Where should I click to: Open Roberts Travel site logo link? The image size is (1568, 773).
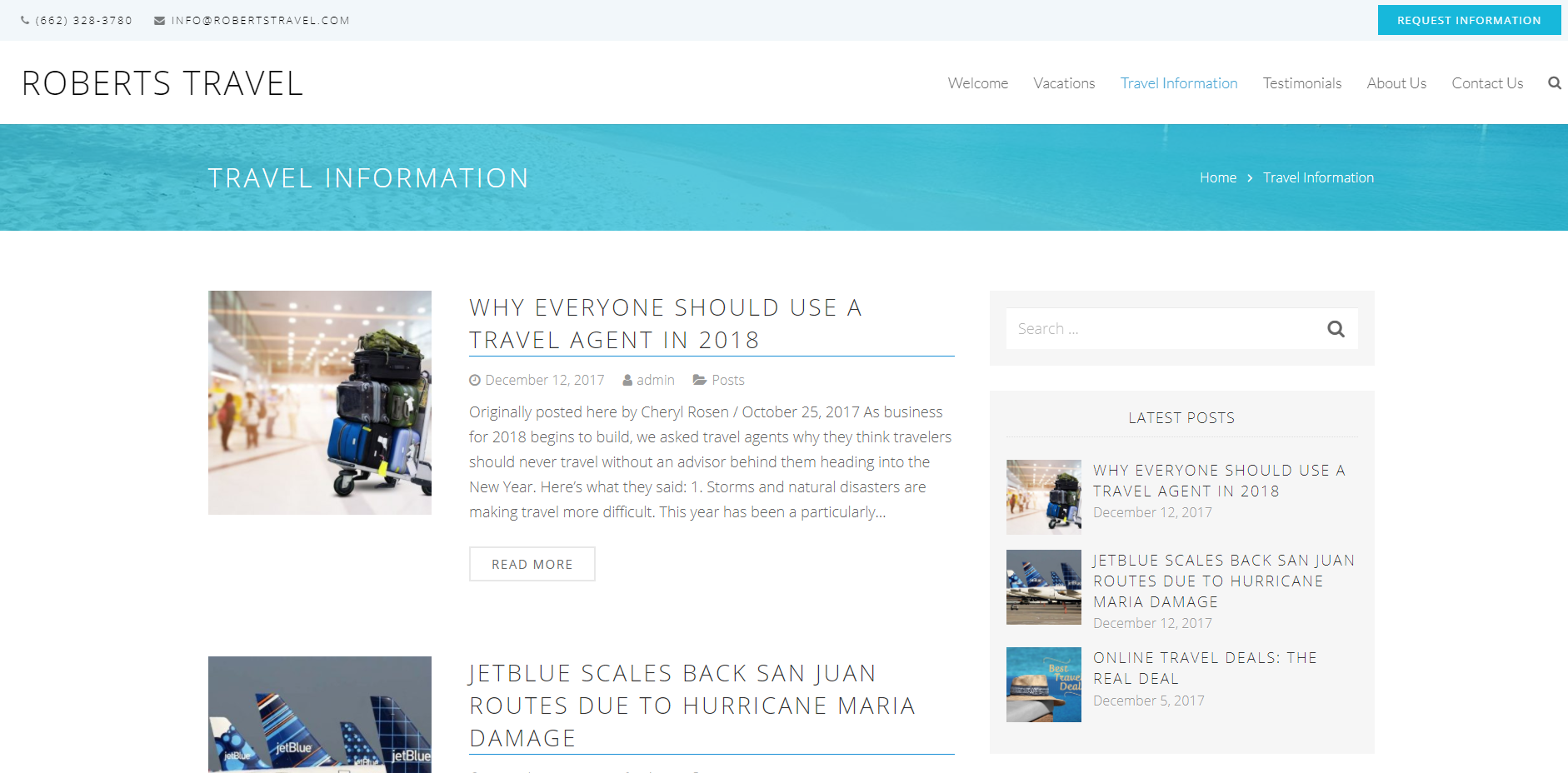(x=162, y=83)
